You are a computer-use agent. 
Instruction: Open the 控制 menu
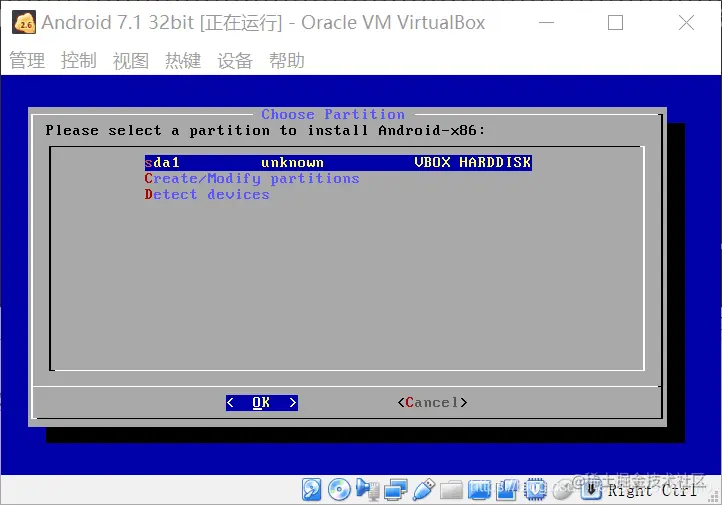pyautogui.click(x=79, y=60)
